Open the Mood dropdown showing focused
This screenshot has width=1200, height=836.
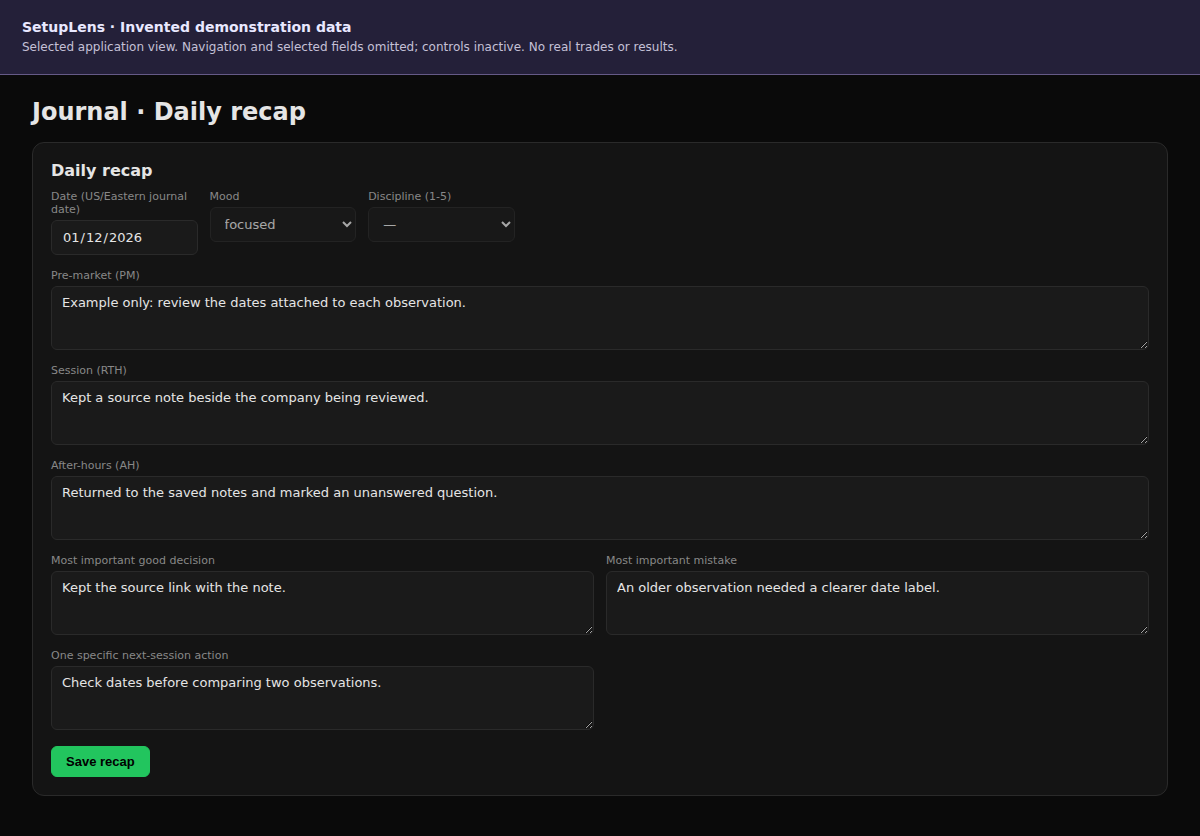click(x=283, y=224)
